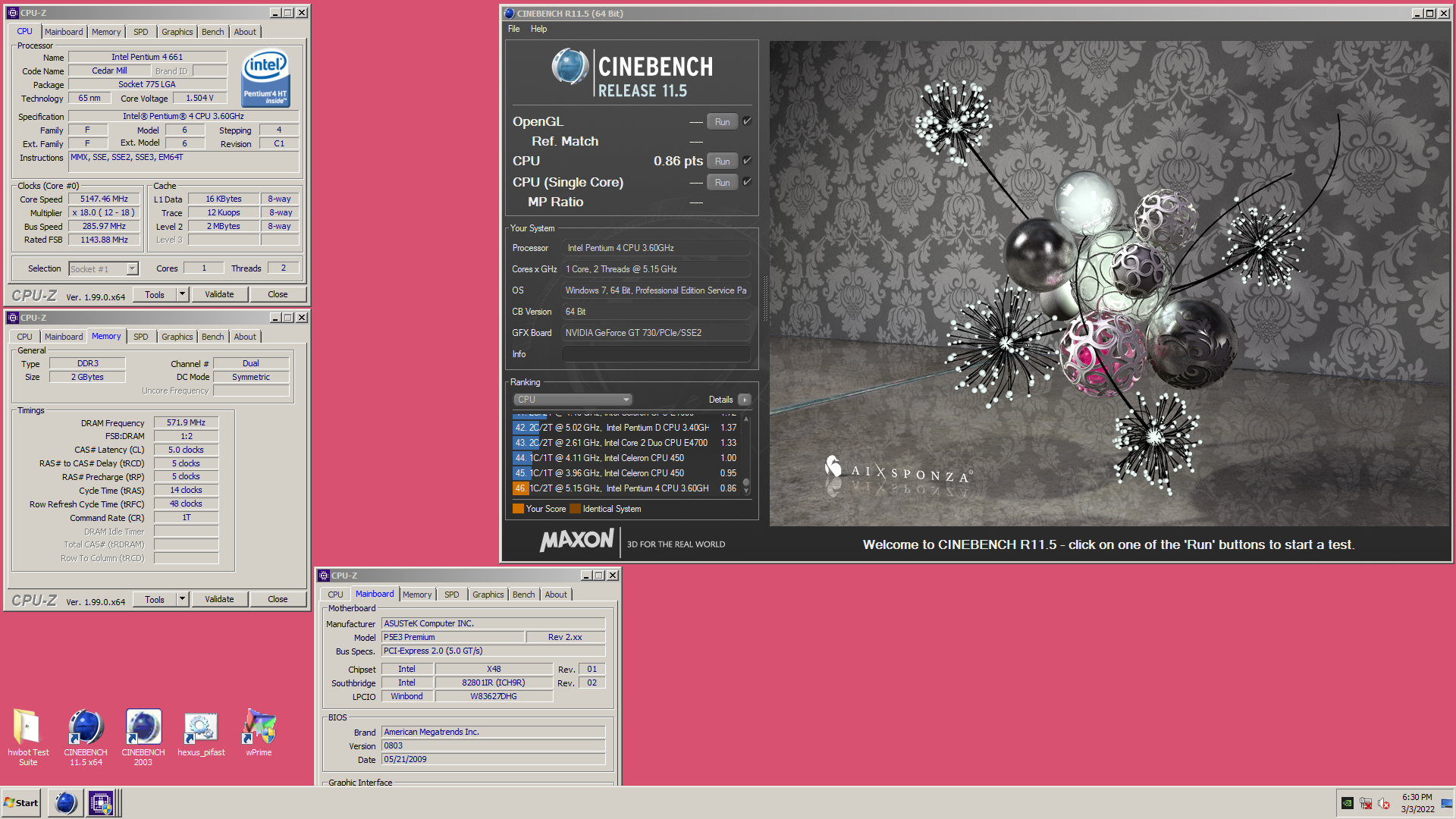Click the Cinebench taskbar icon
Image resolution: width=1456 pixels, height=819 pixels.
click(66, 802)
